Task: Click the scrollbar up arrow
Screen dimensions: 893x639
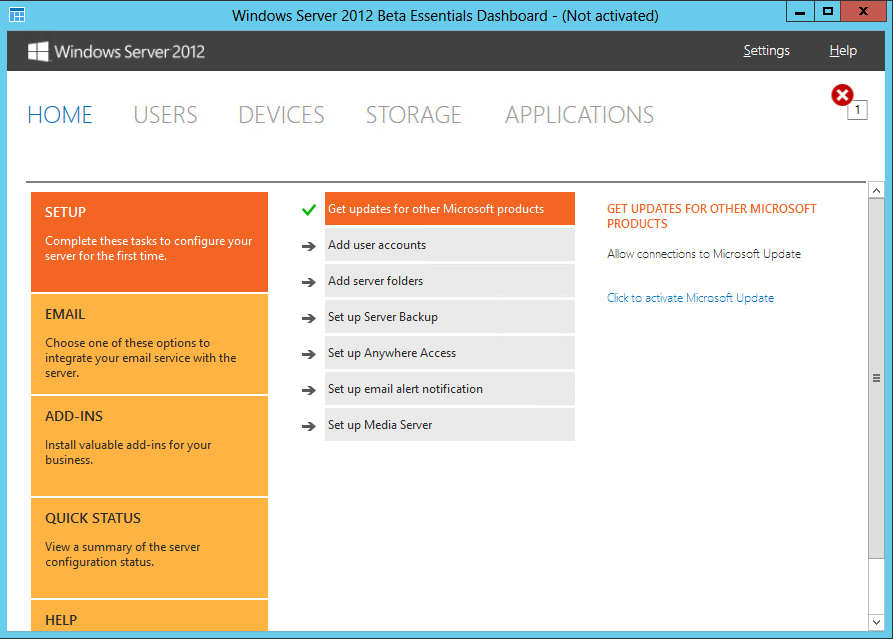Action: (x=876, y=191)
